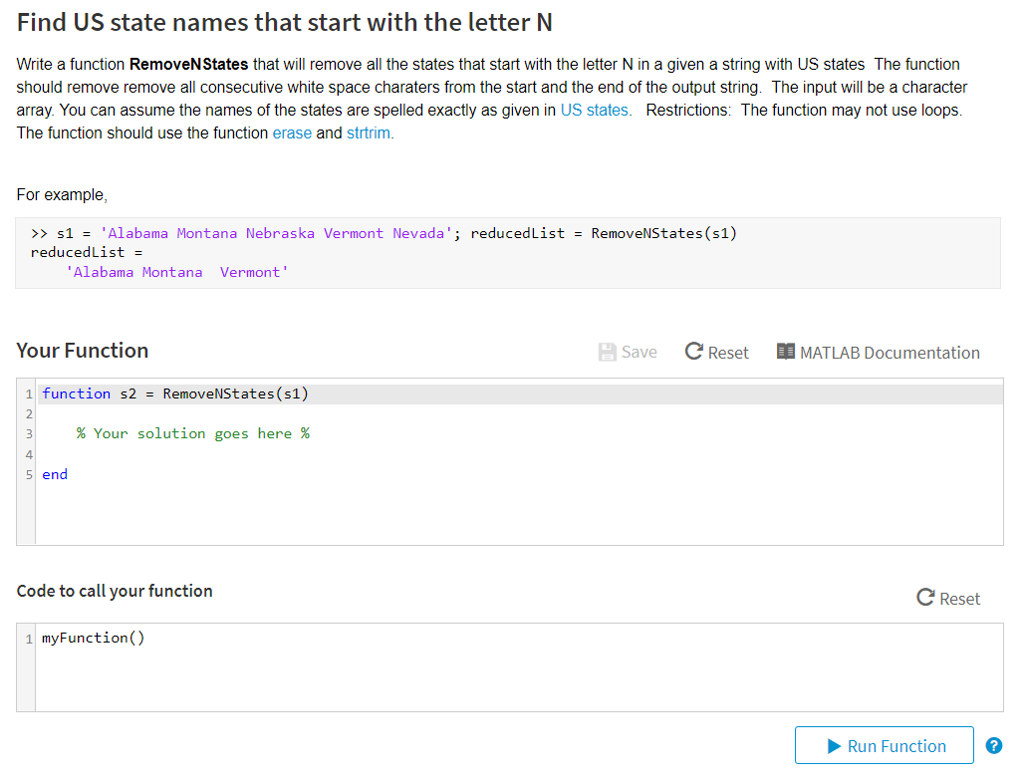This screenshot has height=782, width=1024.
Task: Click the Reset arrow icon in call-code section
Action: click(x=925, y=597)
